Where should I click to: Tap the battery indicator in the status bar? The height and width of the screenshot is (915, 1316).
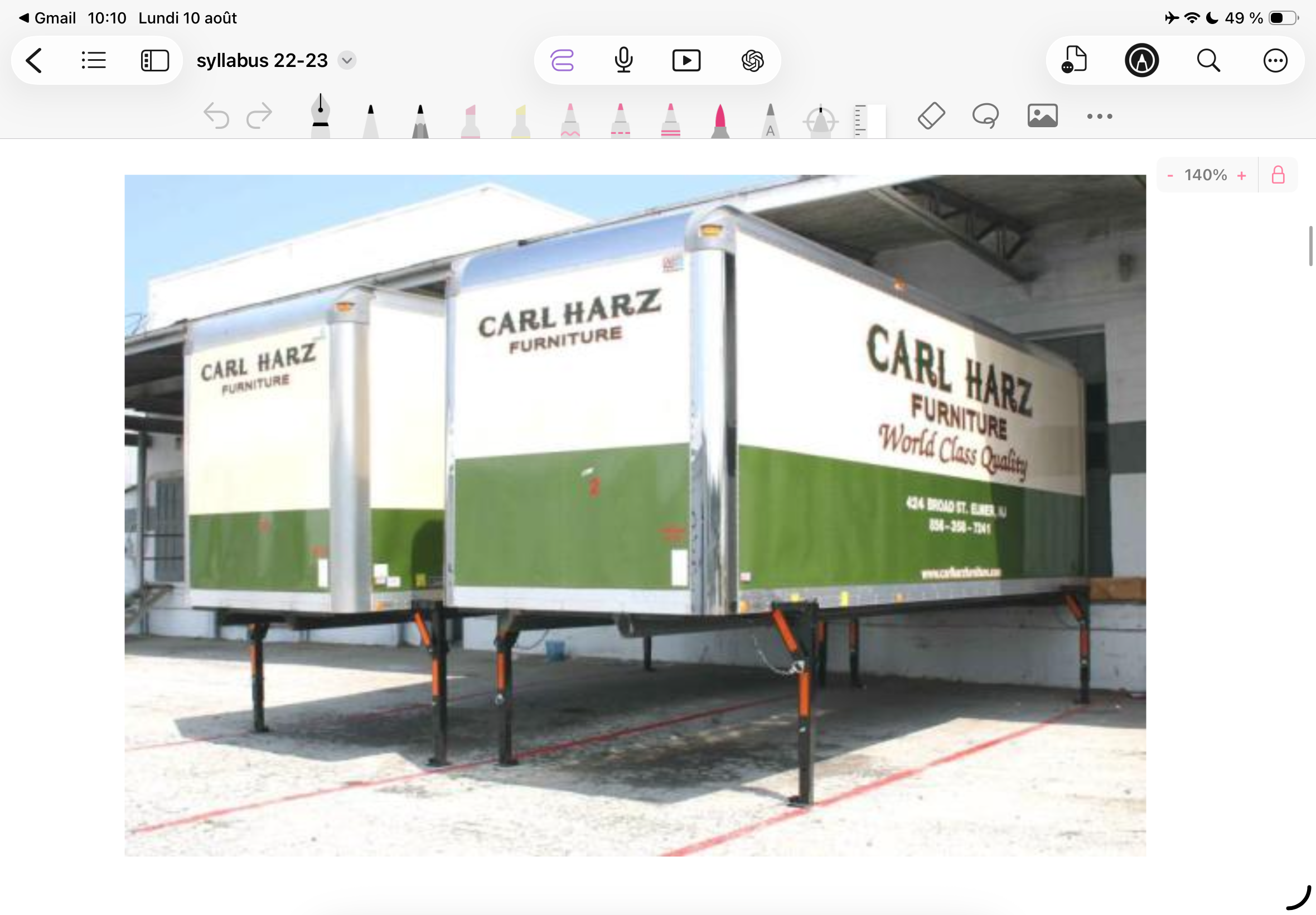pos(1283,18)
